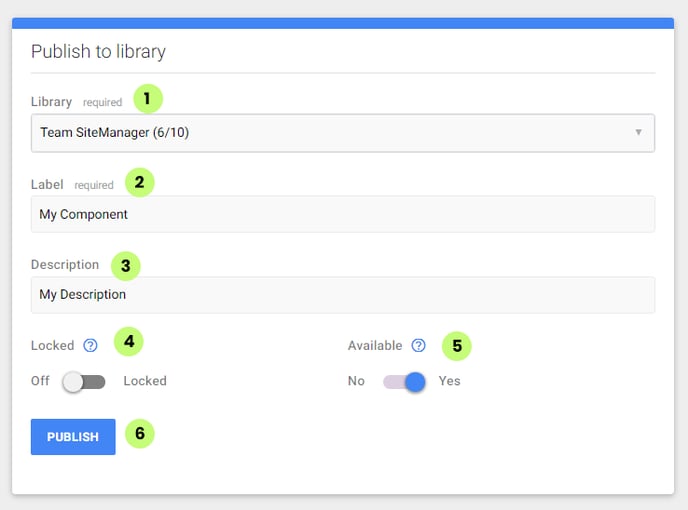Click the Description field with My Description
This screenshot has height=510, width=688.
(x=343, y=295)
